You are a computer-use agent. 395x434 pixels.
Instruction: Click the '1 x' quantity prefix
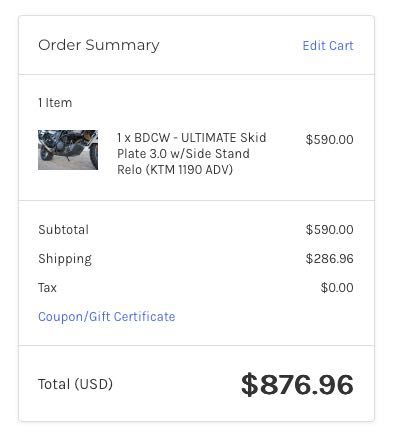tap(124, 138)
